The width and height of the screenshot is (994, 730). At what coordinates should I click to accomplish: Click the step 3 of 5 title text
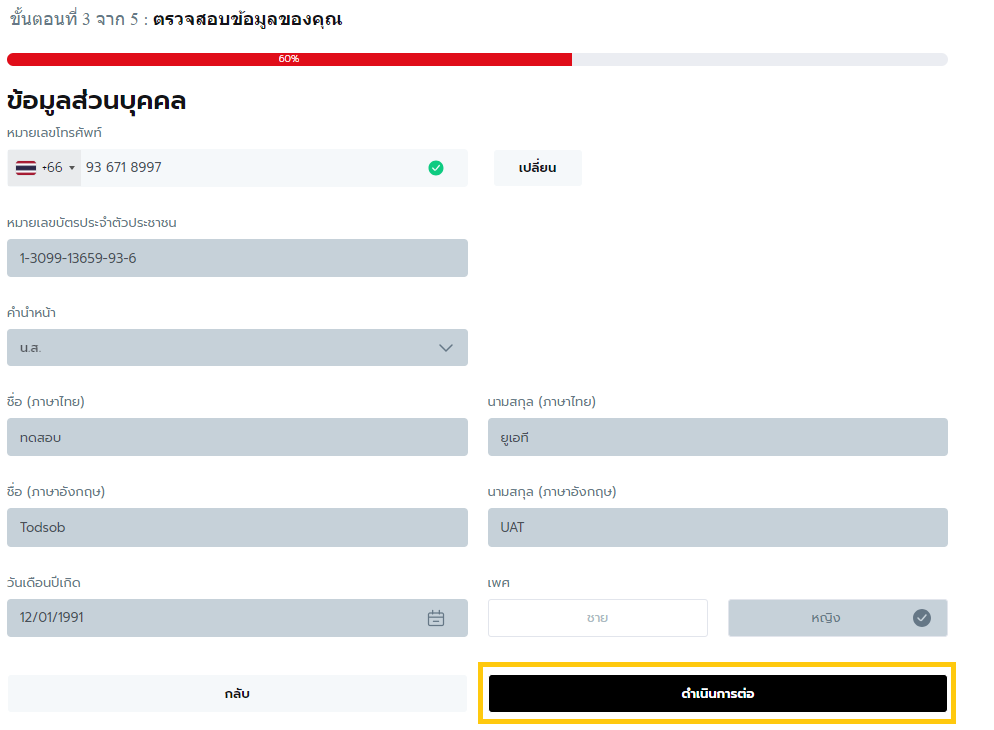click(x=176, y=20)
